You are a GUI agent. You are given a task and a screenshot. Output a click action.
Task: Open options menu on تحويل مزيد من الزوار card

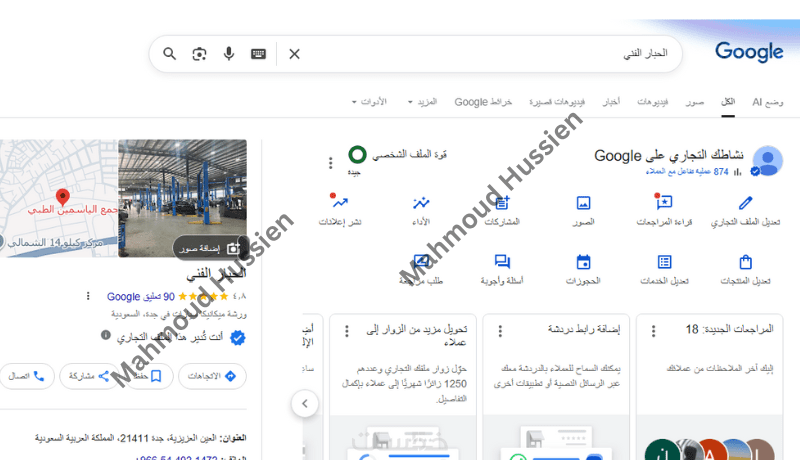click(346, 331)
